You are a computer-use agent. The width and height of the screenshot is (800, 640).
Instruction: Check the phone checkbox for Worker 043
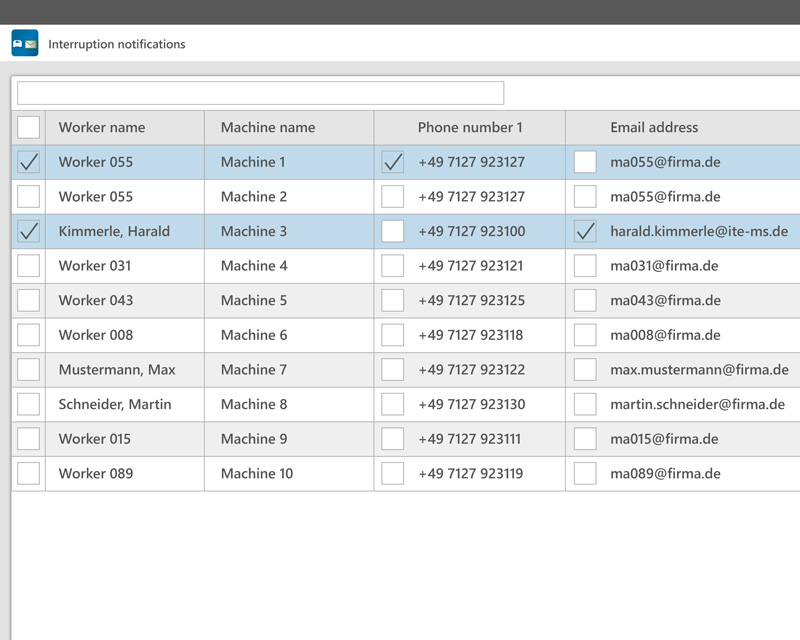coord(393,300)
